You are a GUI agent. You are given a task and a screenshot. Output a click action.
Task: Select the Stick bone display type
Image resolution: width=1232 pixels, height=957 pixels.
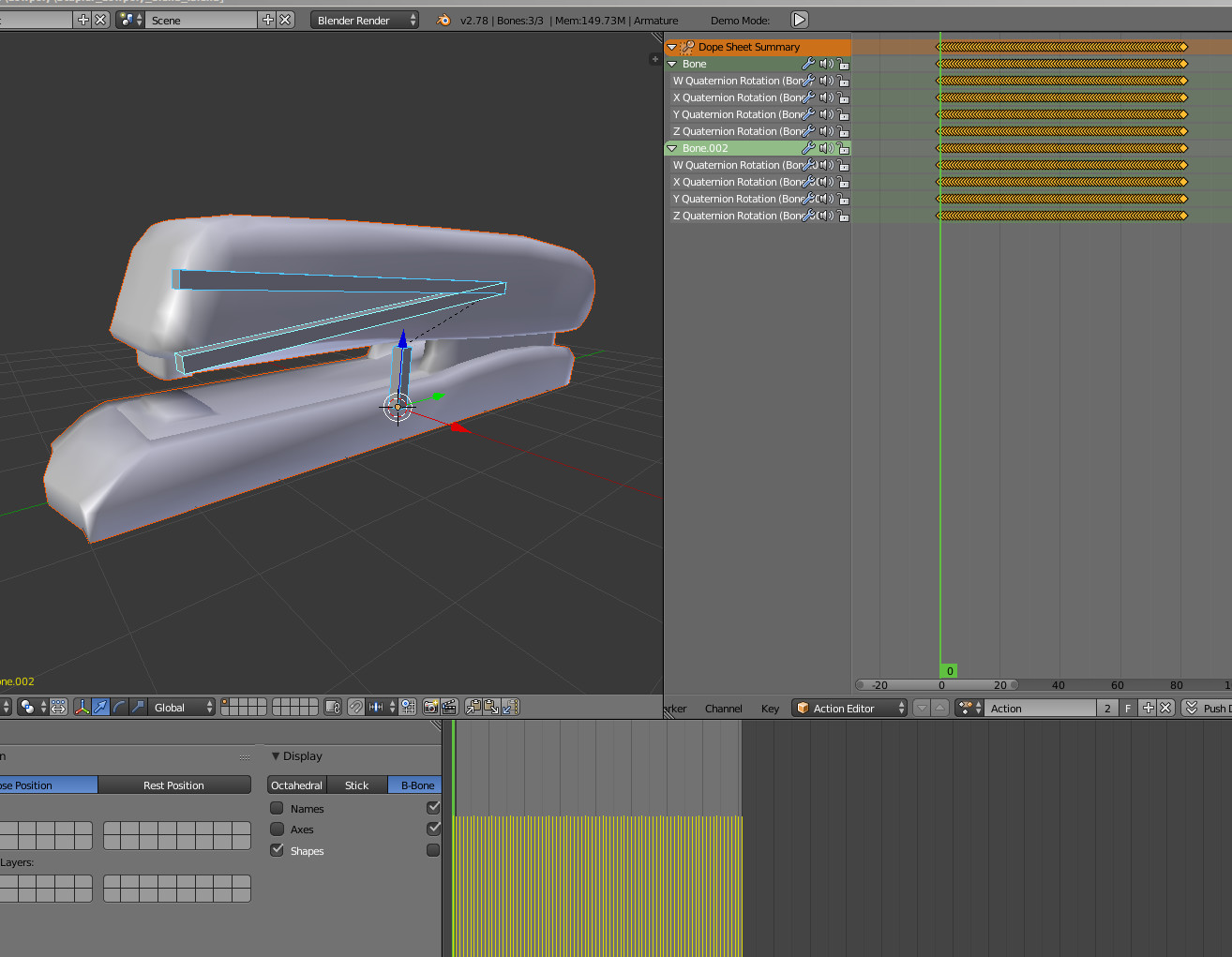tap(357, 785)
